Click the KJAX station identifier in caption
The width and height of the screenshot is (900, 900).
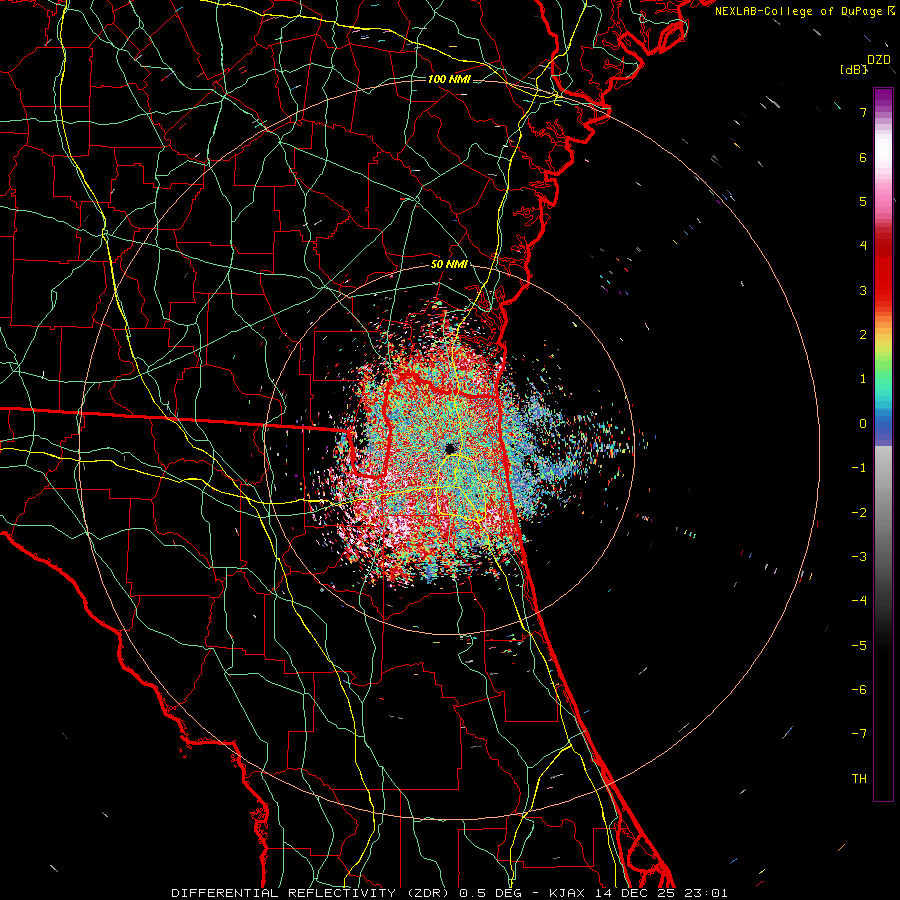click(567, 893)
